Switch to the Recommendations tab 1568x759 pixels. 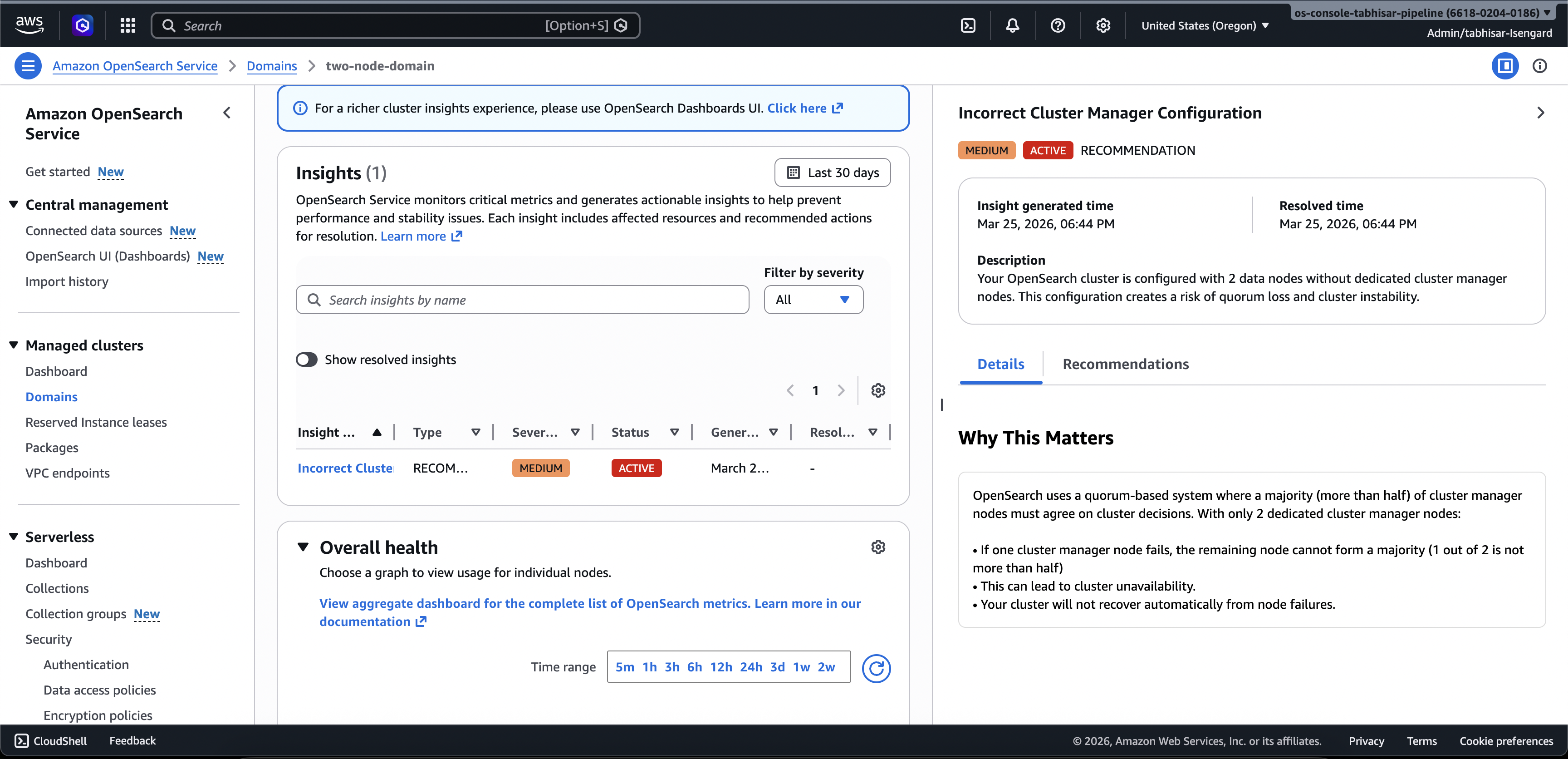(x=1125, y=364)
